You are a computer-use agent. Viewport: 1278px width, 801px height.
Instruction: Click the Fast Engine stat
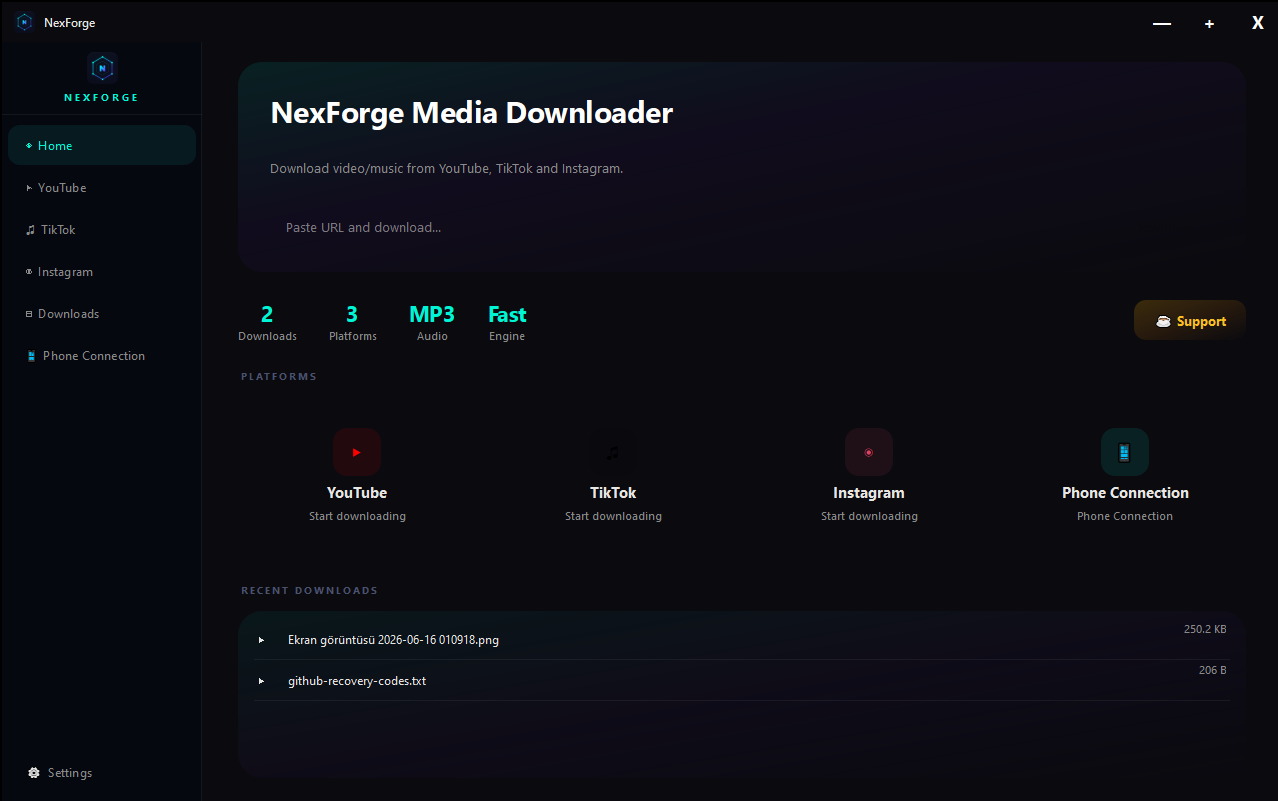pyautogui.click(x=507, y=323)
